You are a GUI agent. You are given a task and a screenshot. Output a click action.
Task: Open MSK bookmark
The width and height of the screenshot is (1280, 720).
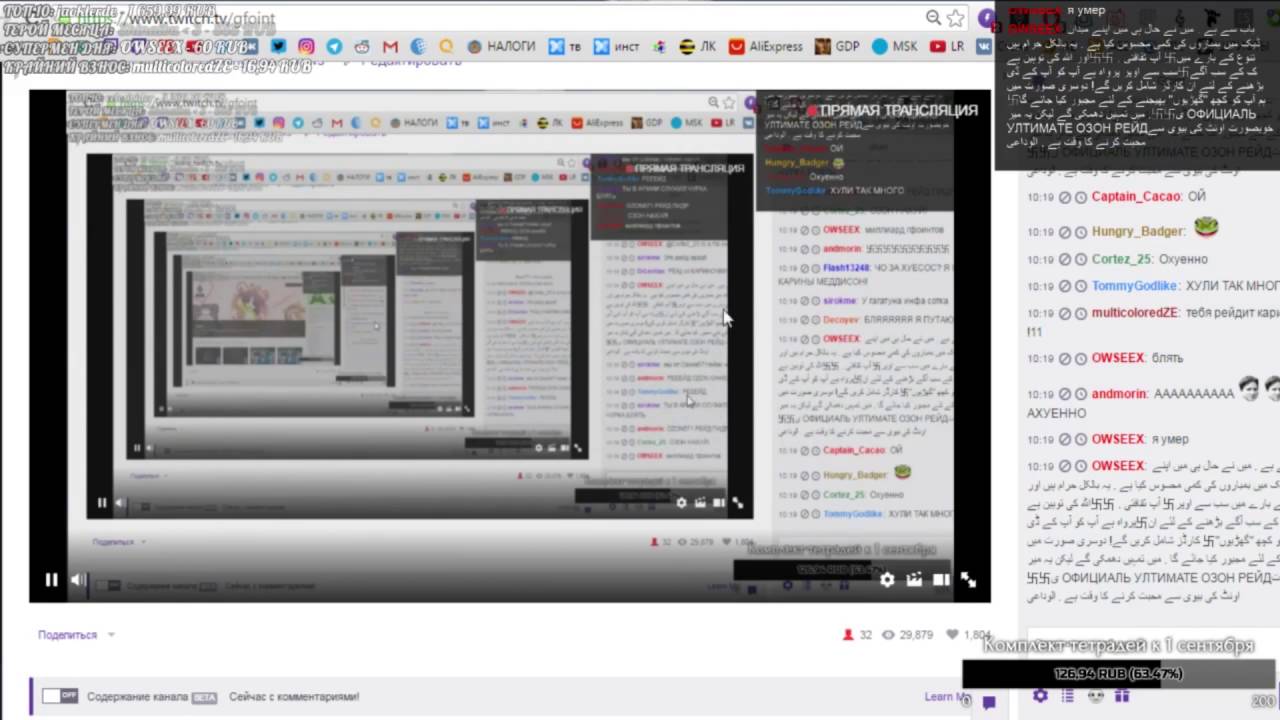click(x=895, y=46)
